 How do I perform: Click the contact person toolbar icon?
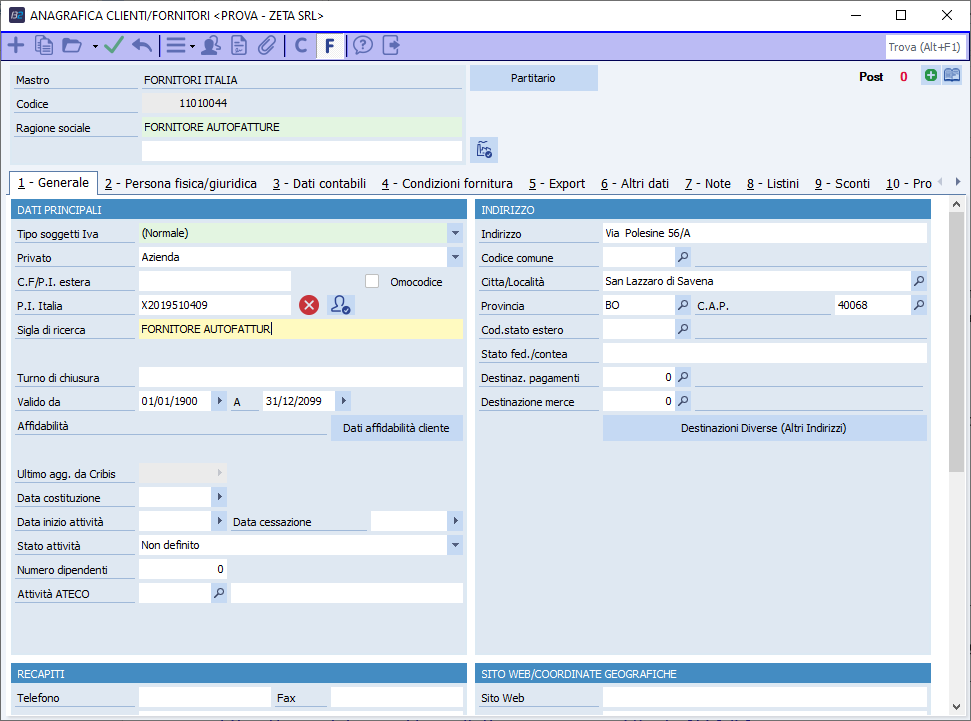point(211,45)
